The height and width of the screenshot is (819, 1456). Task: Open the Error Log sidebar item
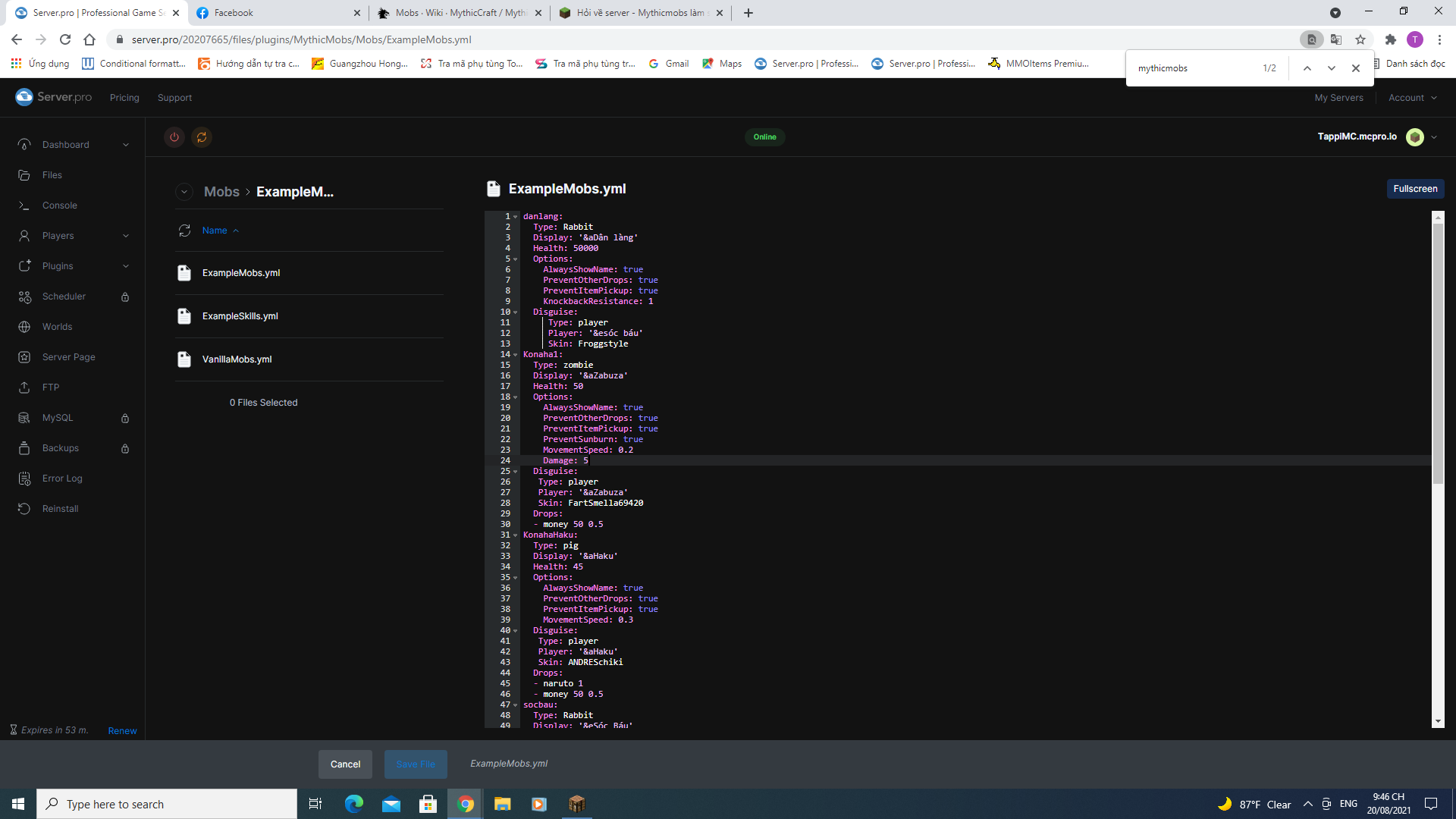[x=62, y=479]
